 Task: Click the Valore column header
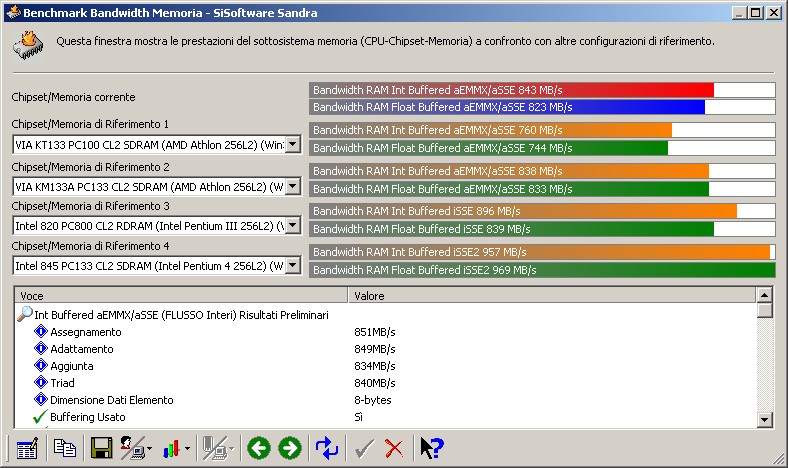pyautogui.click(x=552, y=296)
